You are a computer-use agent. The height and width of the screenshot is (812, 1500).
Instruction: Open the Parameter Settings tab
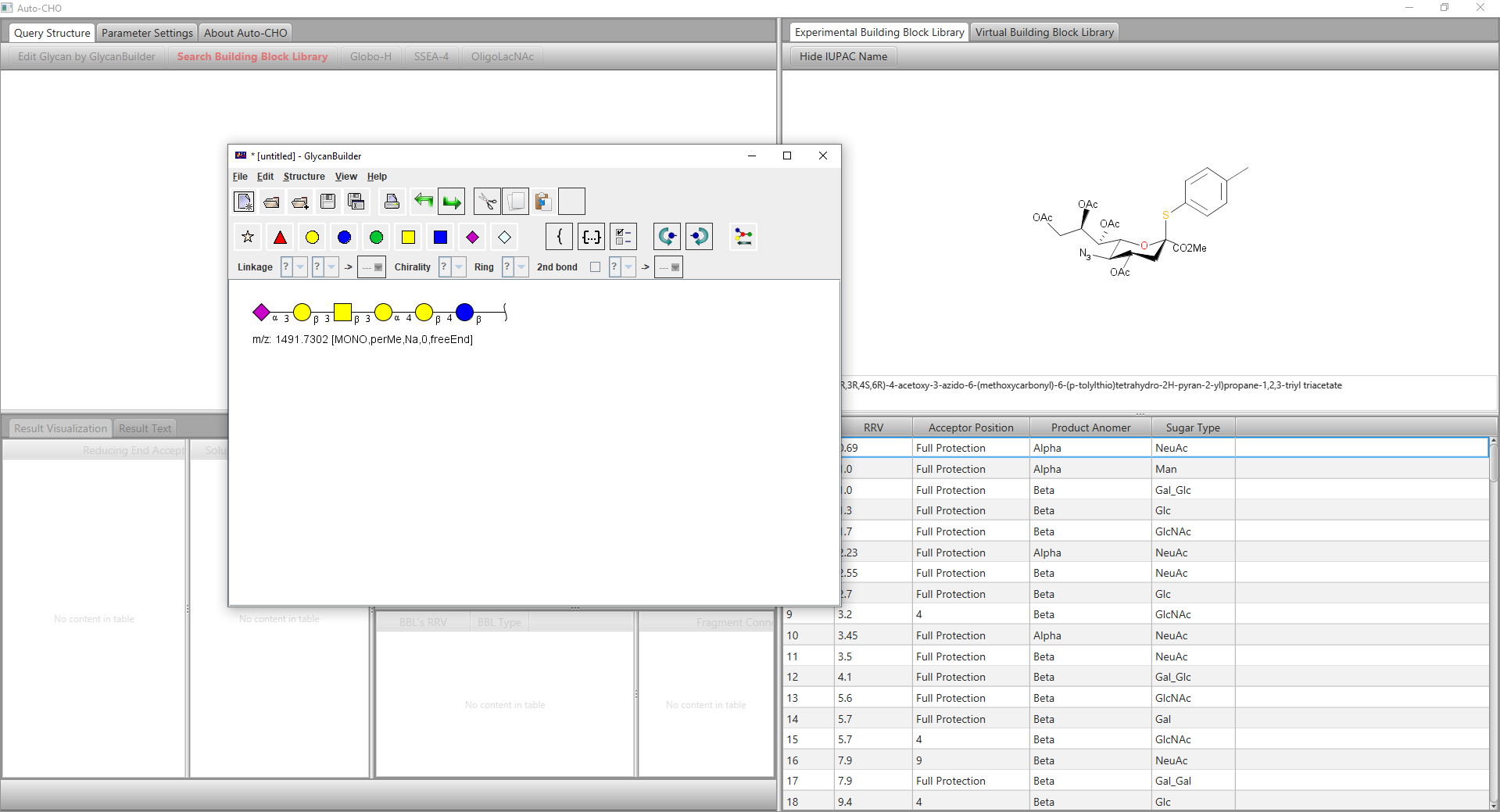point(147,33)
